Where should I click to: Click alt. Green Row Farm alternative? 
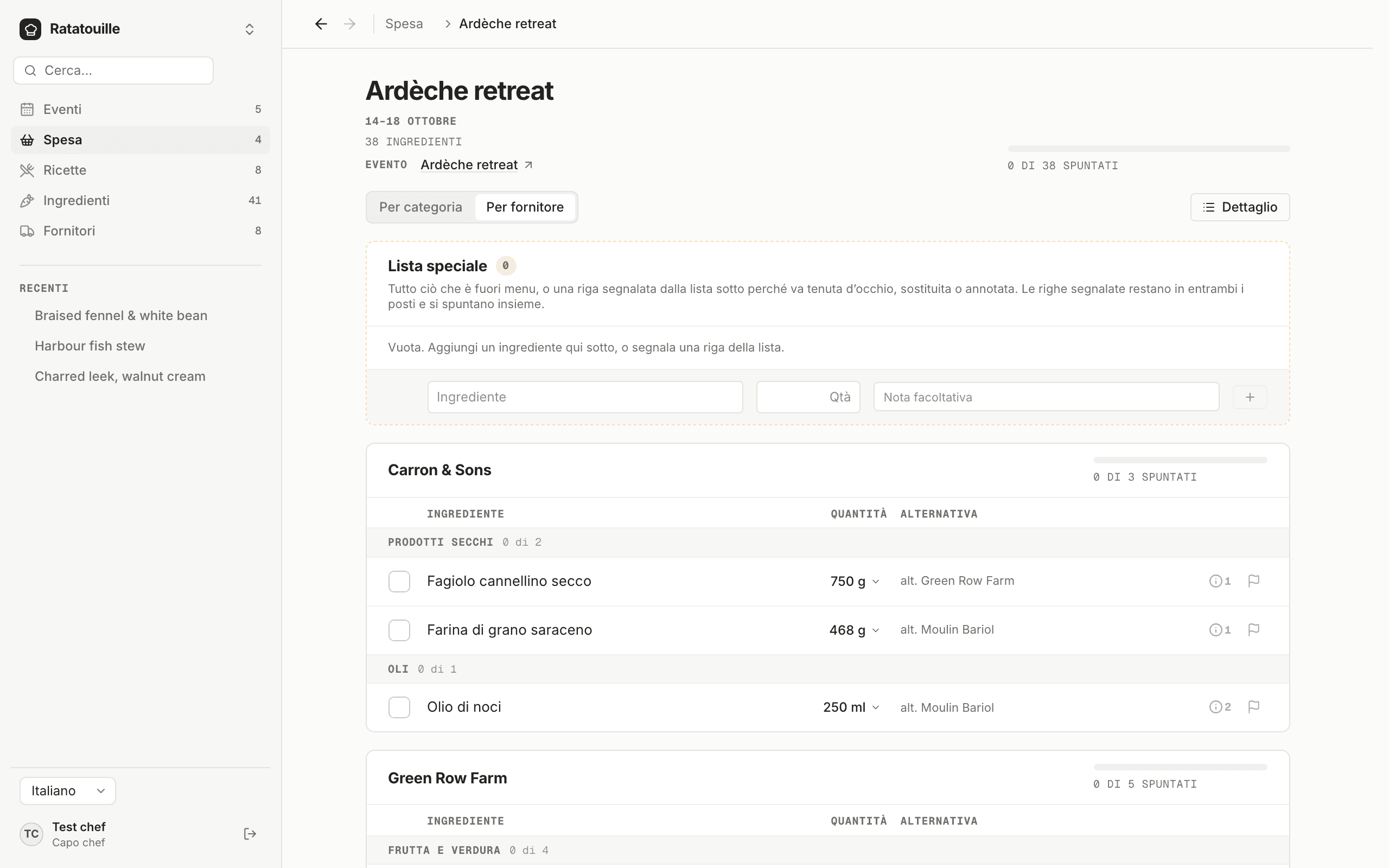tap(957, 581)
